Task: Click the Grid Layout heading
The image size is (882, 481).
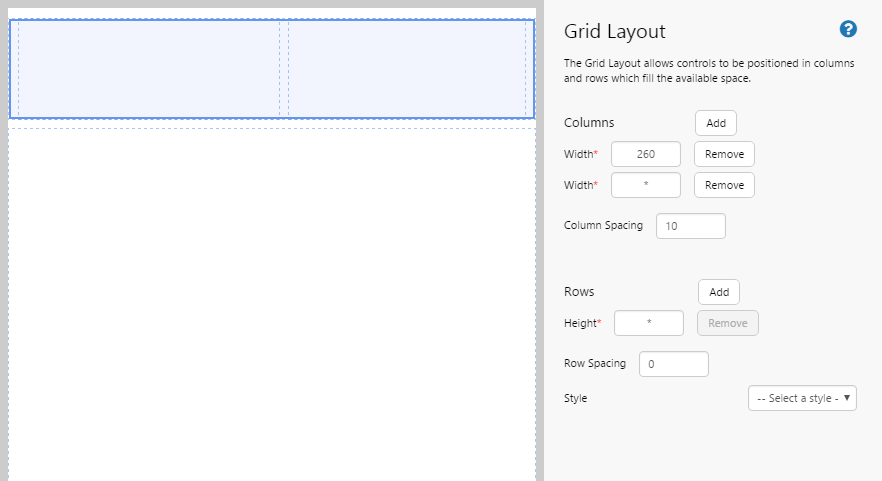Action: [614, 32]
